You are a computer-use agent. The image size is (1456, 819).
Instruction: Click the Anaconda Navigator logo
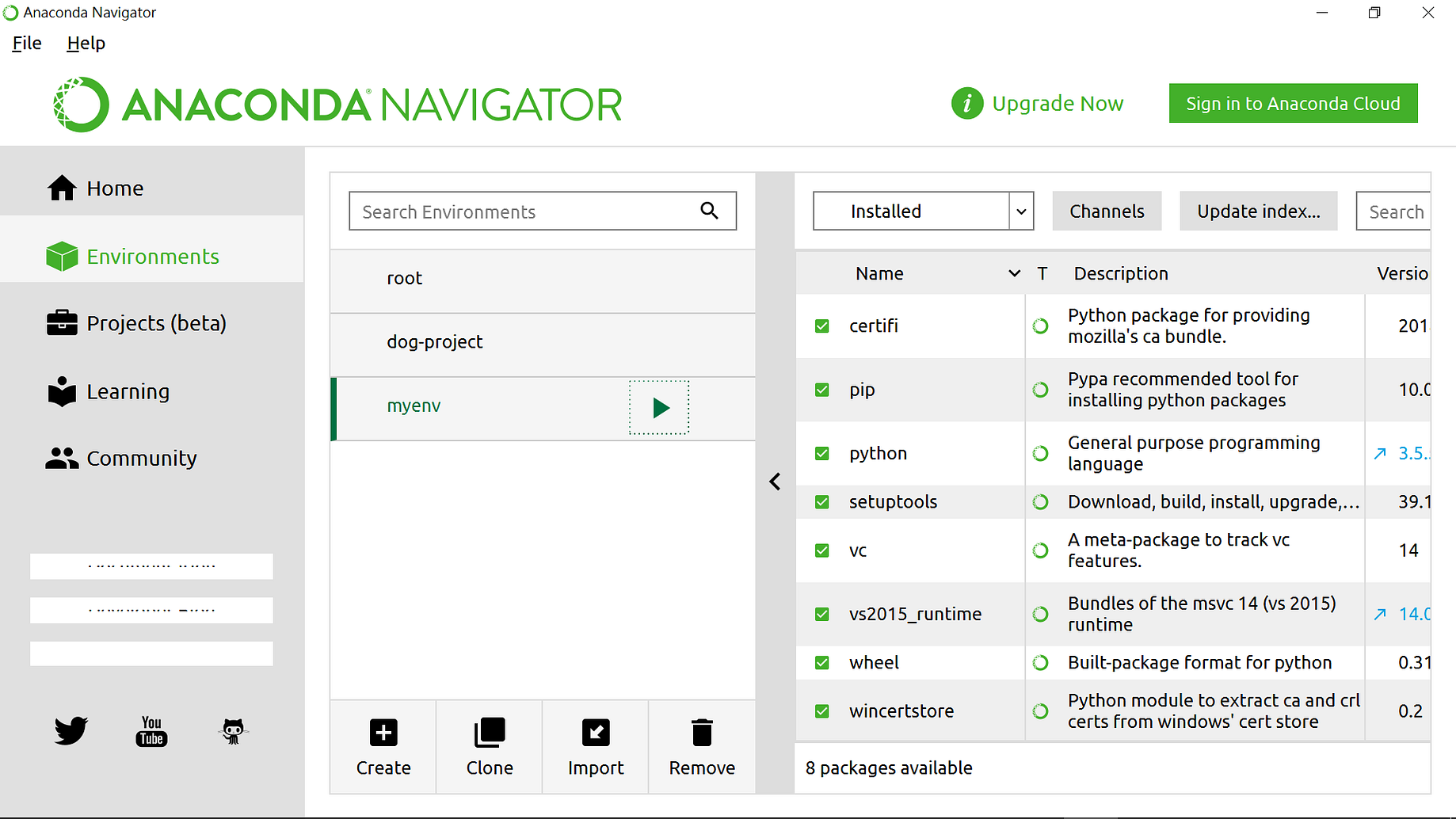point(337,105)
